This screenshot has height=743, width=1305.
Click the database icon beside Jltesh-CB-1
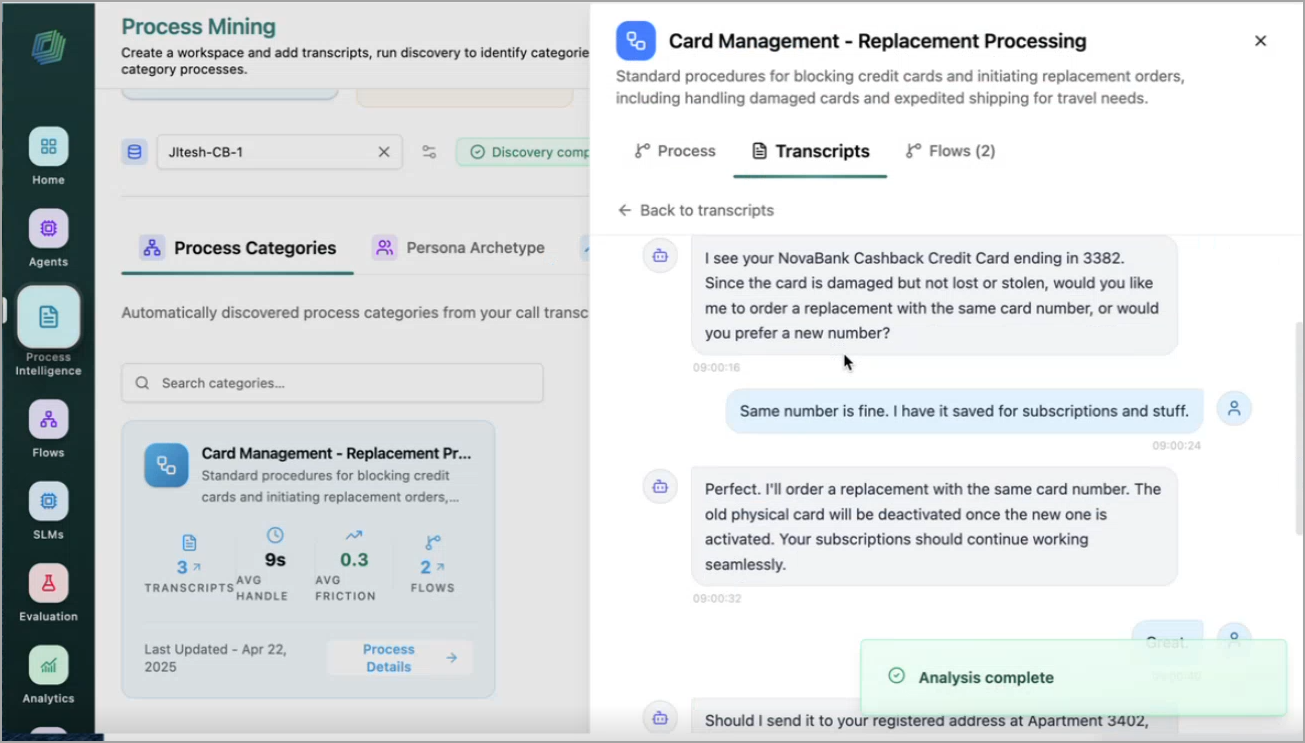[x=134, y=152]
